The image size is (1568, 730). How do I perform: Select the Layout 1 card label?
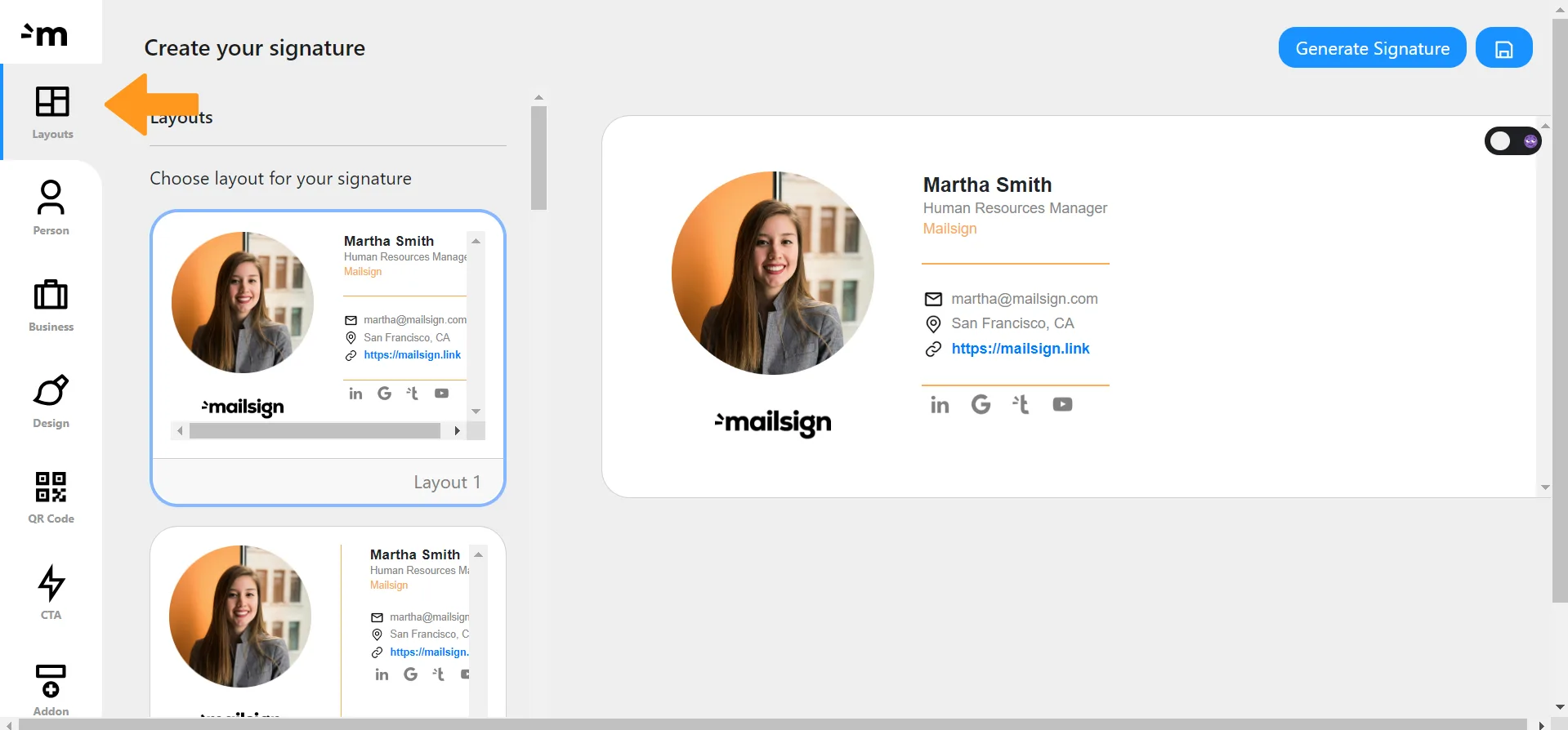(x=447, y=483)
